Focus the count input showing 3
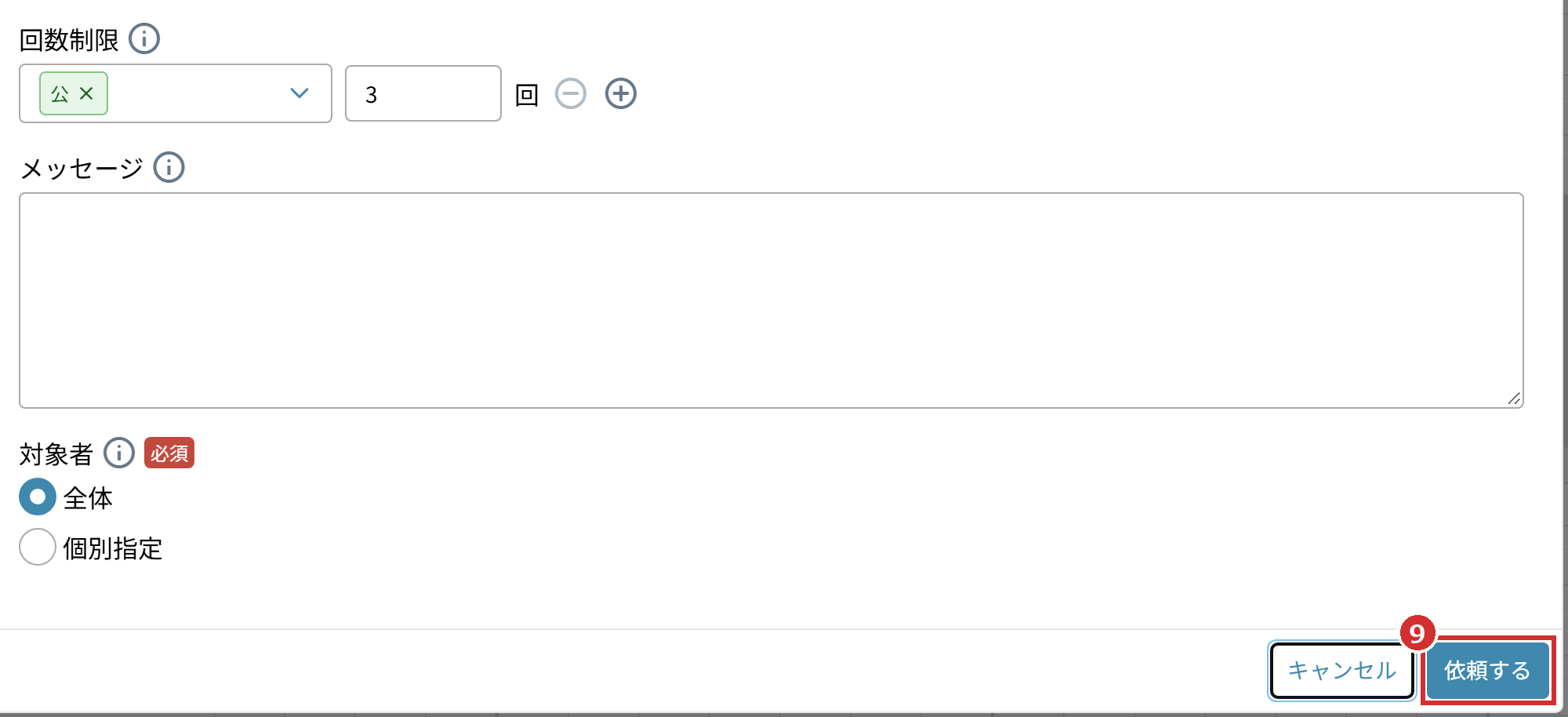This screenshot has height=717, width=1568. coord(423,93)
